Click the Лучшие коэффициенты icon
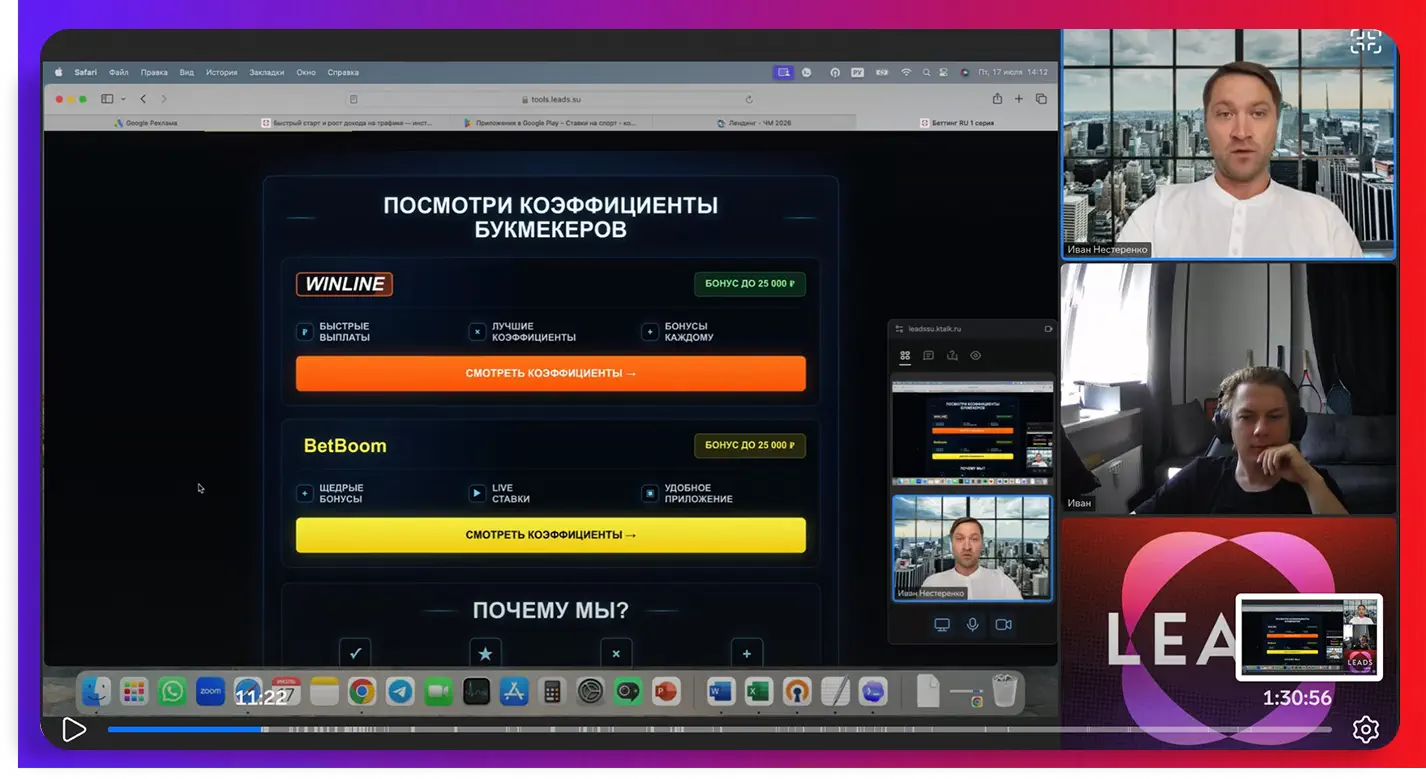 (477, 332)
